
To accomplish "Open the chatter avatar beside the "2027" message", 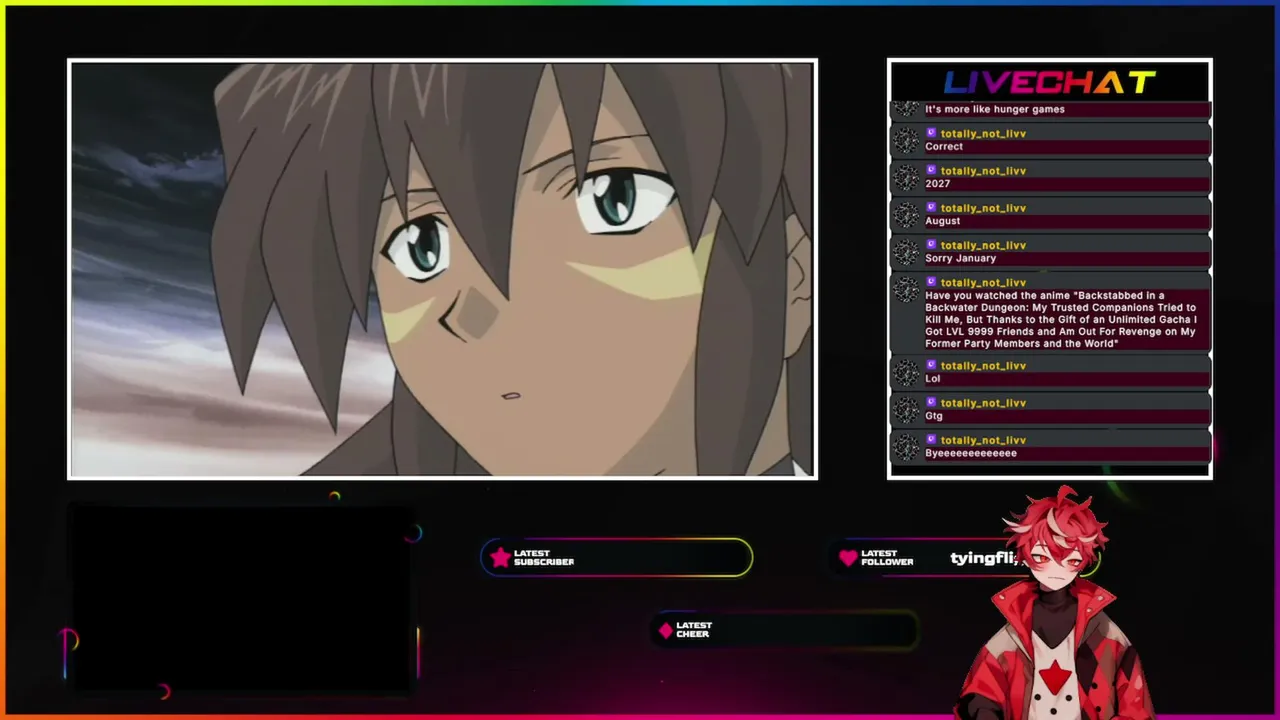I will pyautogui.click(x=906, y=177).
